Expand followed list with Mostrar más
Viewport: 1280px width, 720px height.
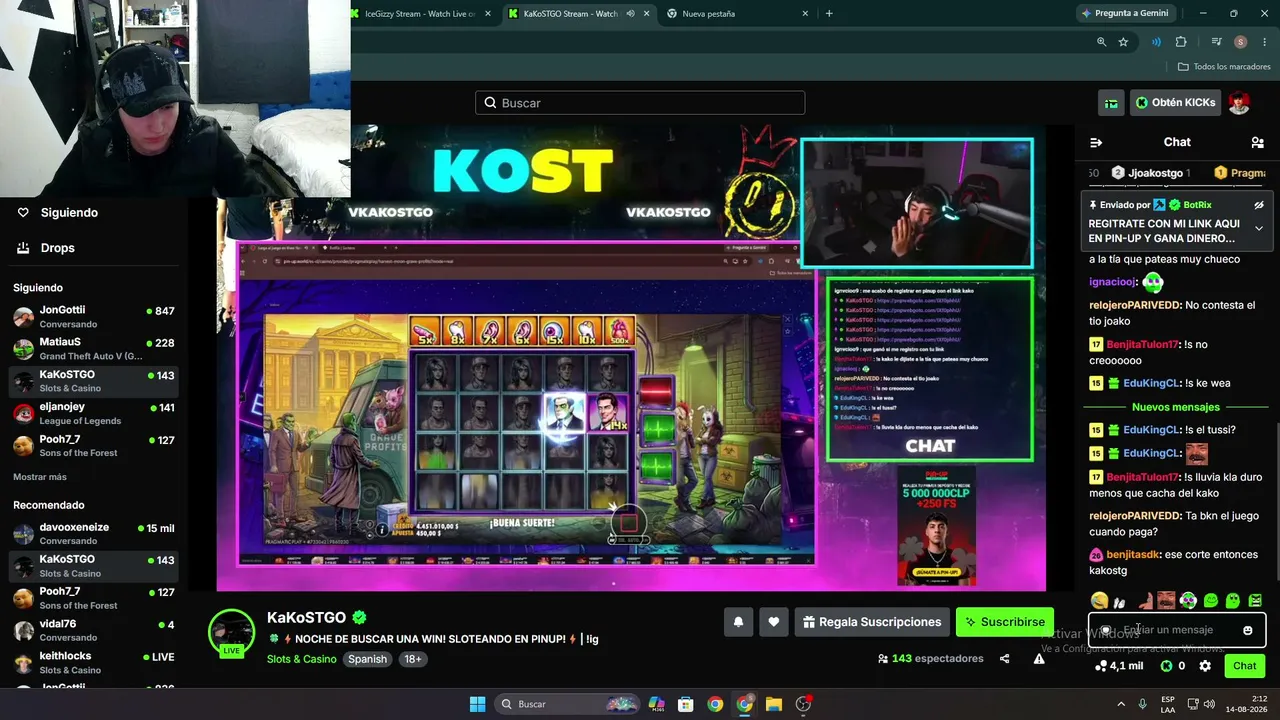pyautogui.click(x=40, y=477)
